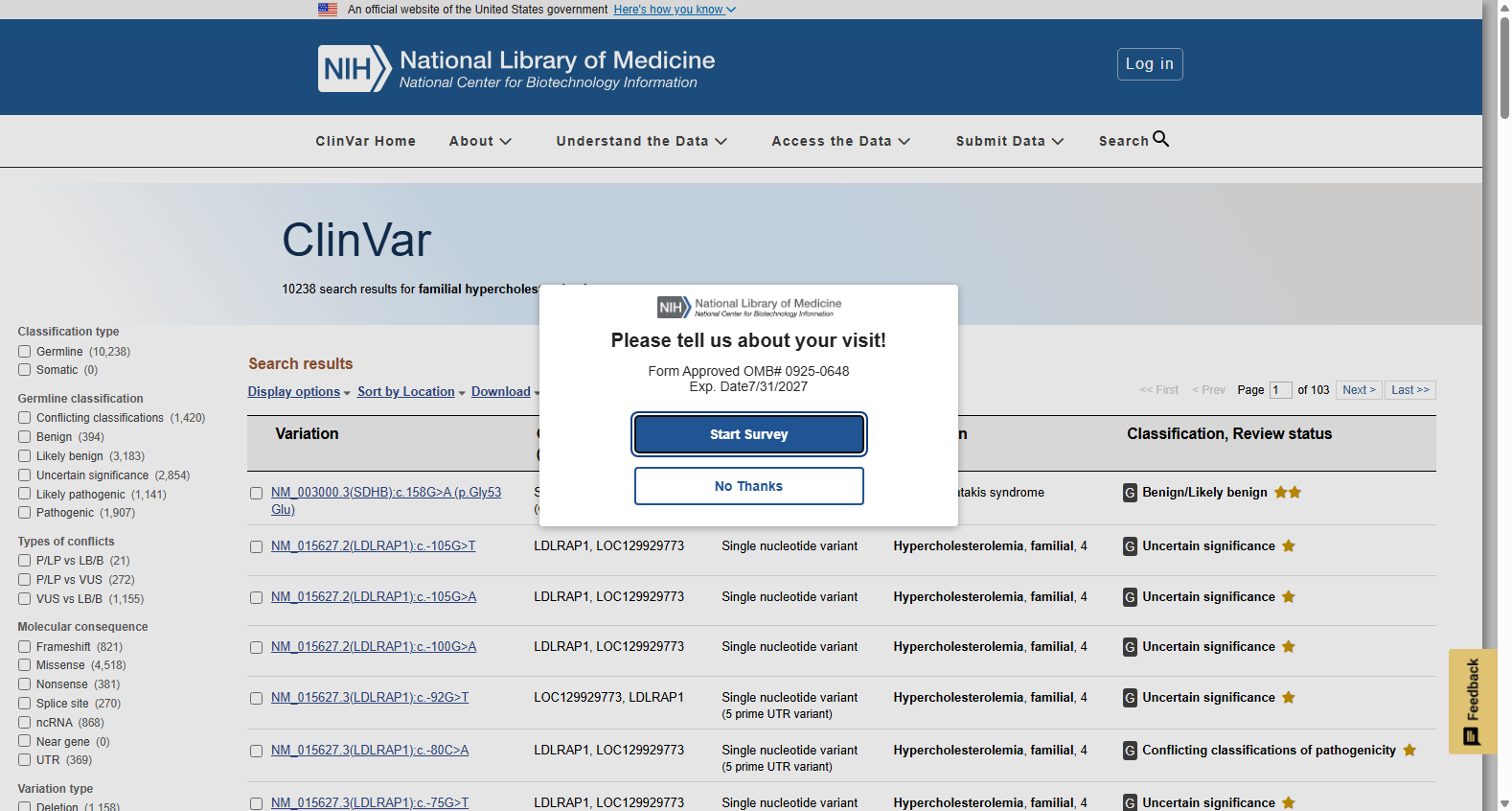Click the Start Survey button
This screenshot has width=1512, height=811.
tap(749, 434)
